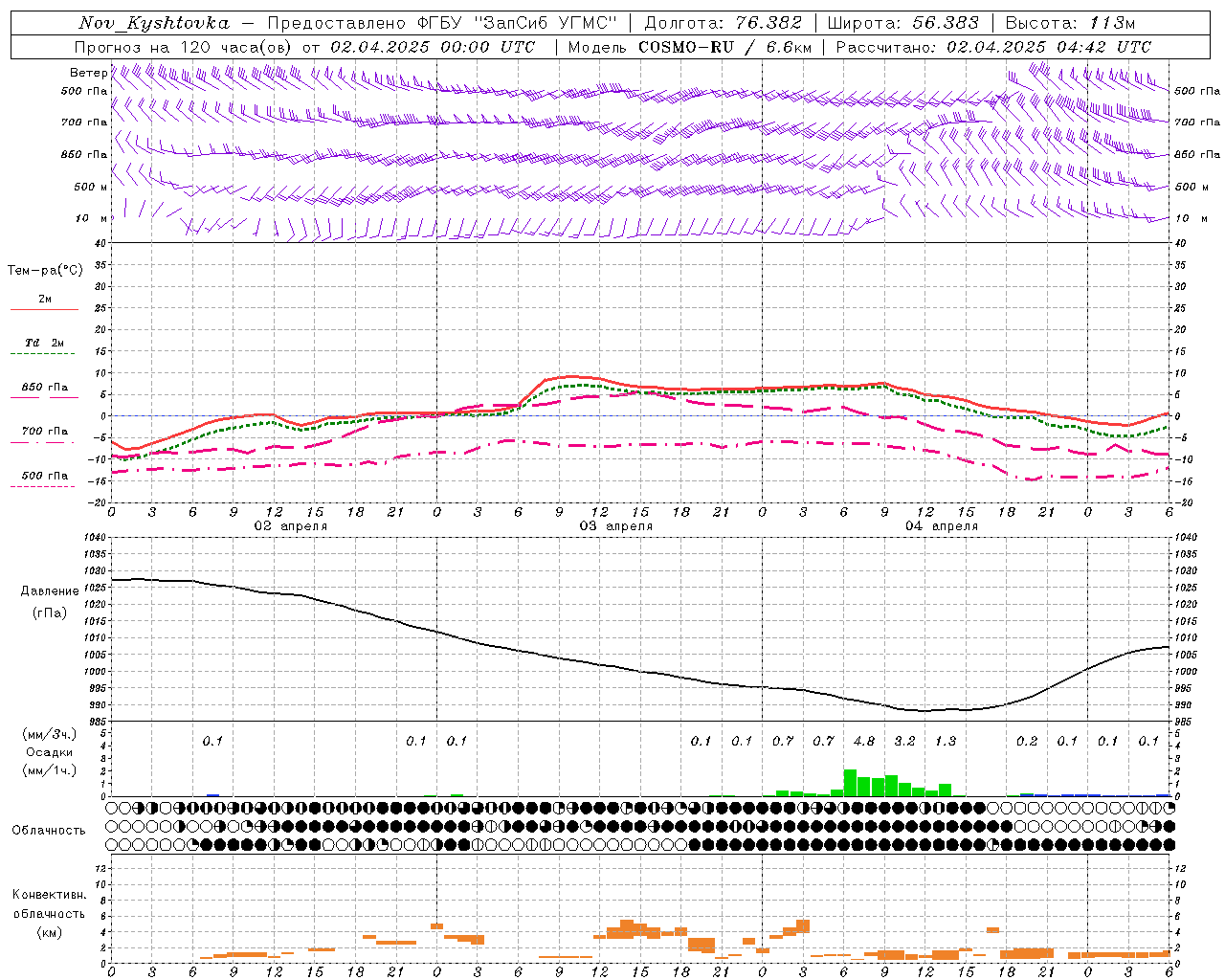Viewport: 1225px width, 980px height.
Task: Click the "0.2" precipitation value
Action: click(x=1026, y=741)
